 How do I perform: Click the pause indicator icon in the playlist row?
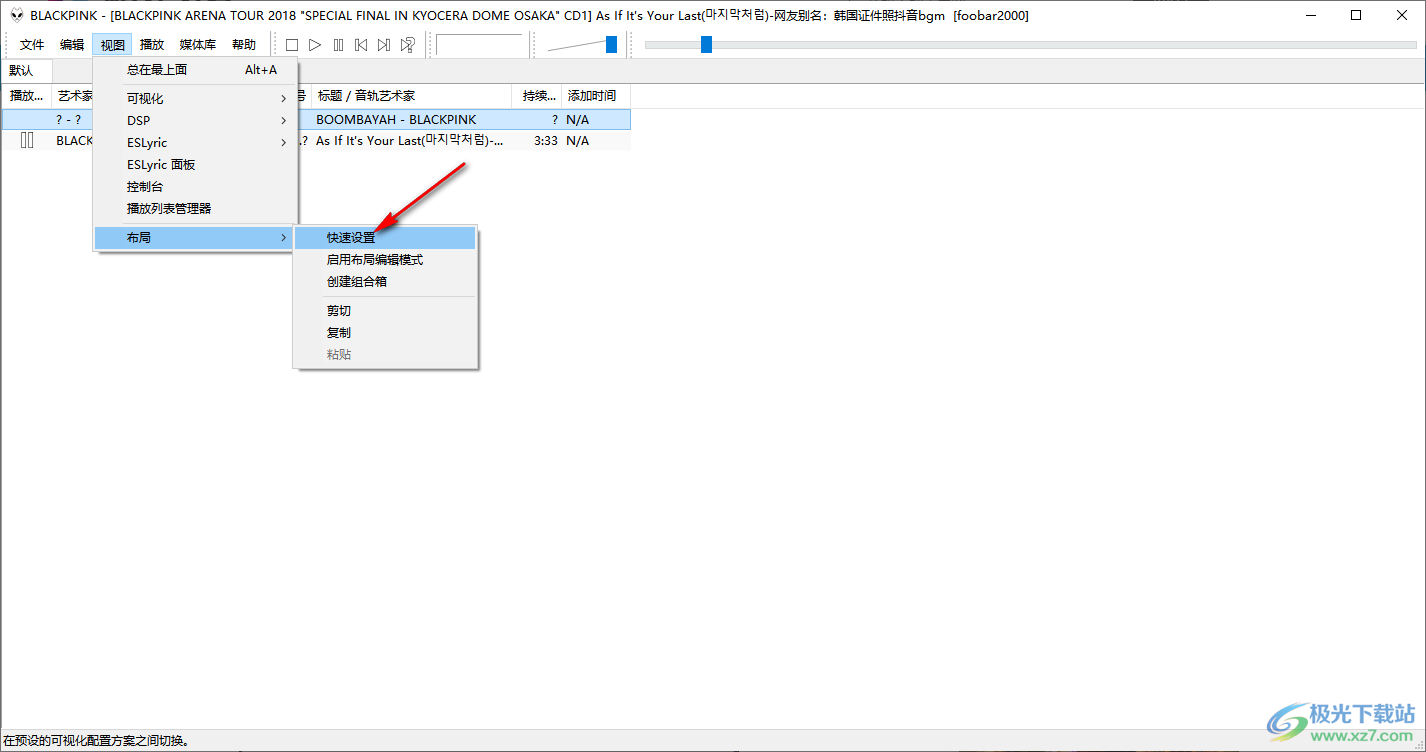pyautogui.click(x=27, y=141)
